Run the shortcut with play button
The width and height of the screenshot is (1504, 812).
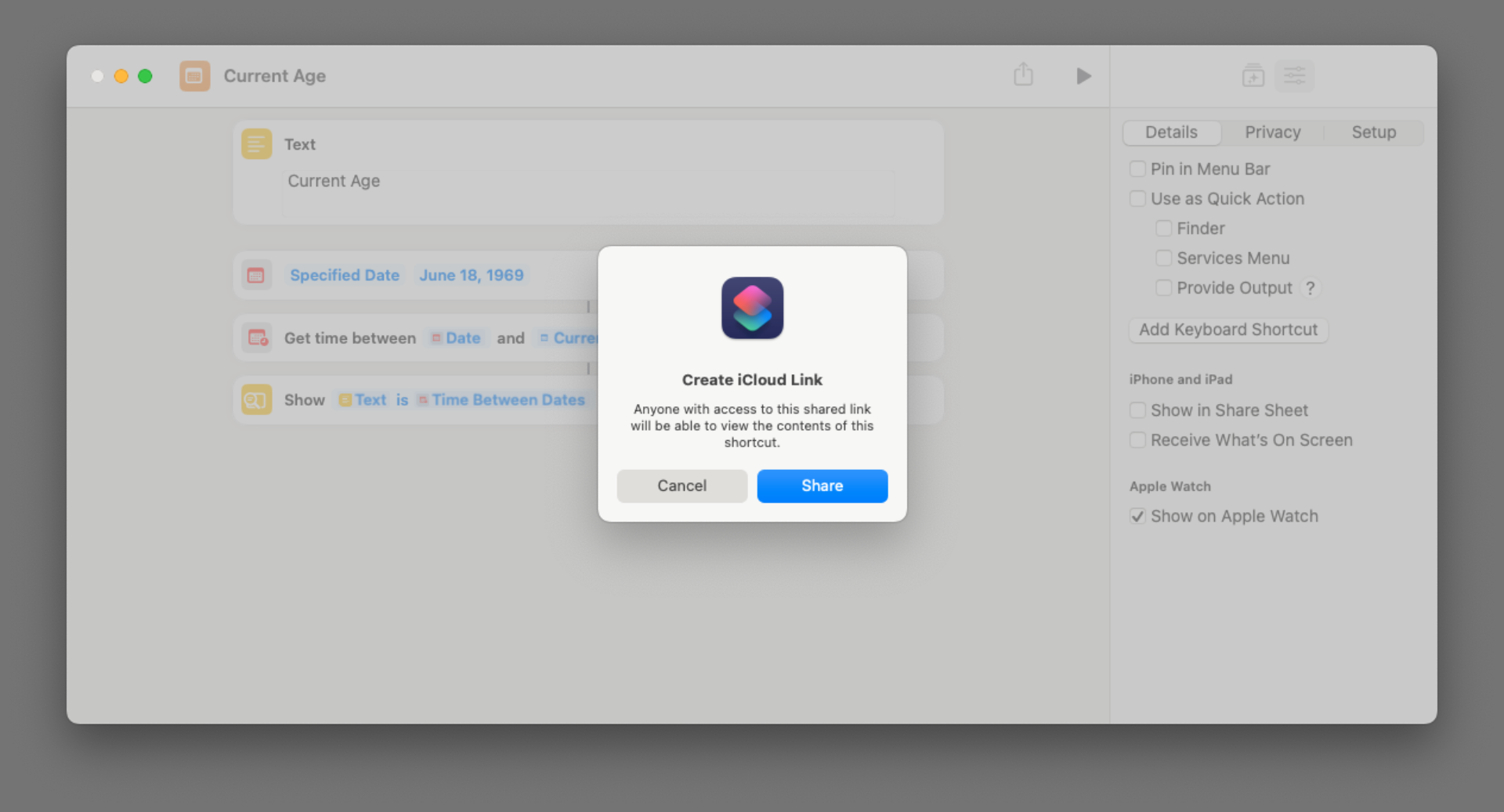tap(1083, 76)
